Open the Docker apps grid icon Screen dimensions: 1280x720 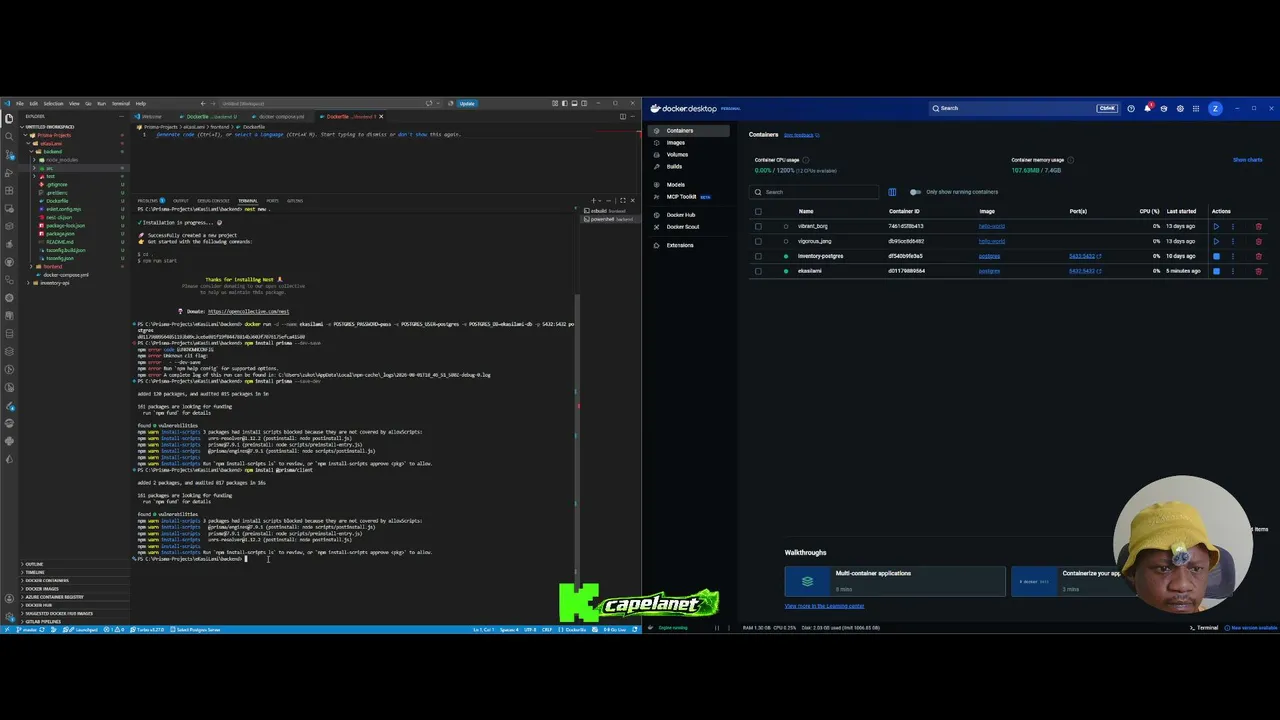click(1197, 108)
